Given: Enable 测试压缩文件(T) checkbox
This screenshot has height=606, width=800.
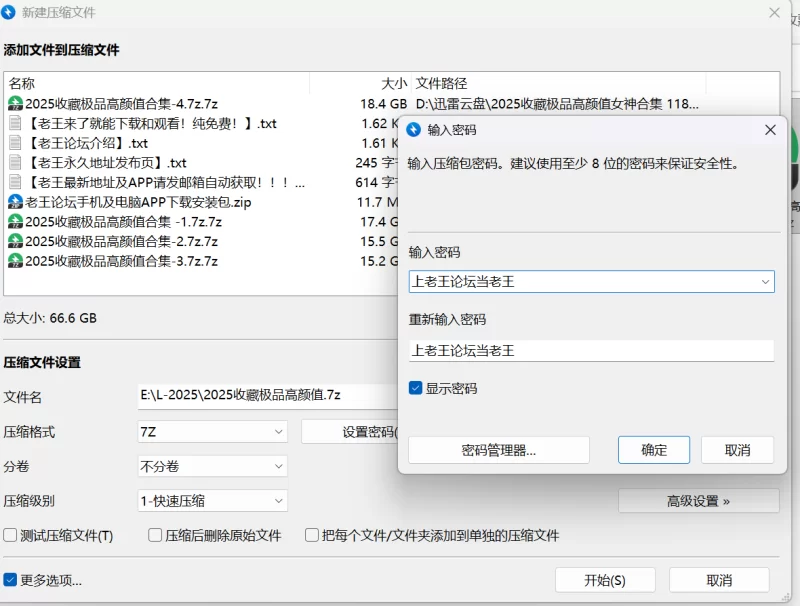Looking at the screenshot, I should tap(10, 535).
